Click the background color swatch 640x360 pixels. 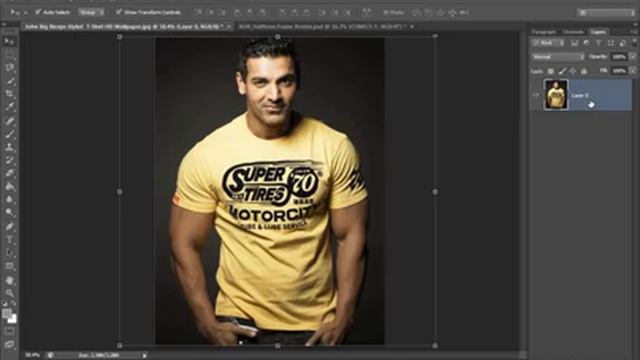13,319
